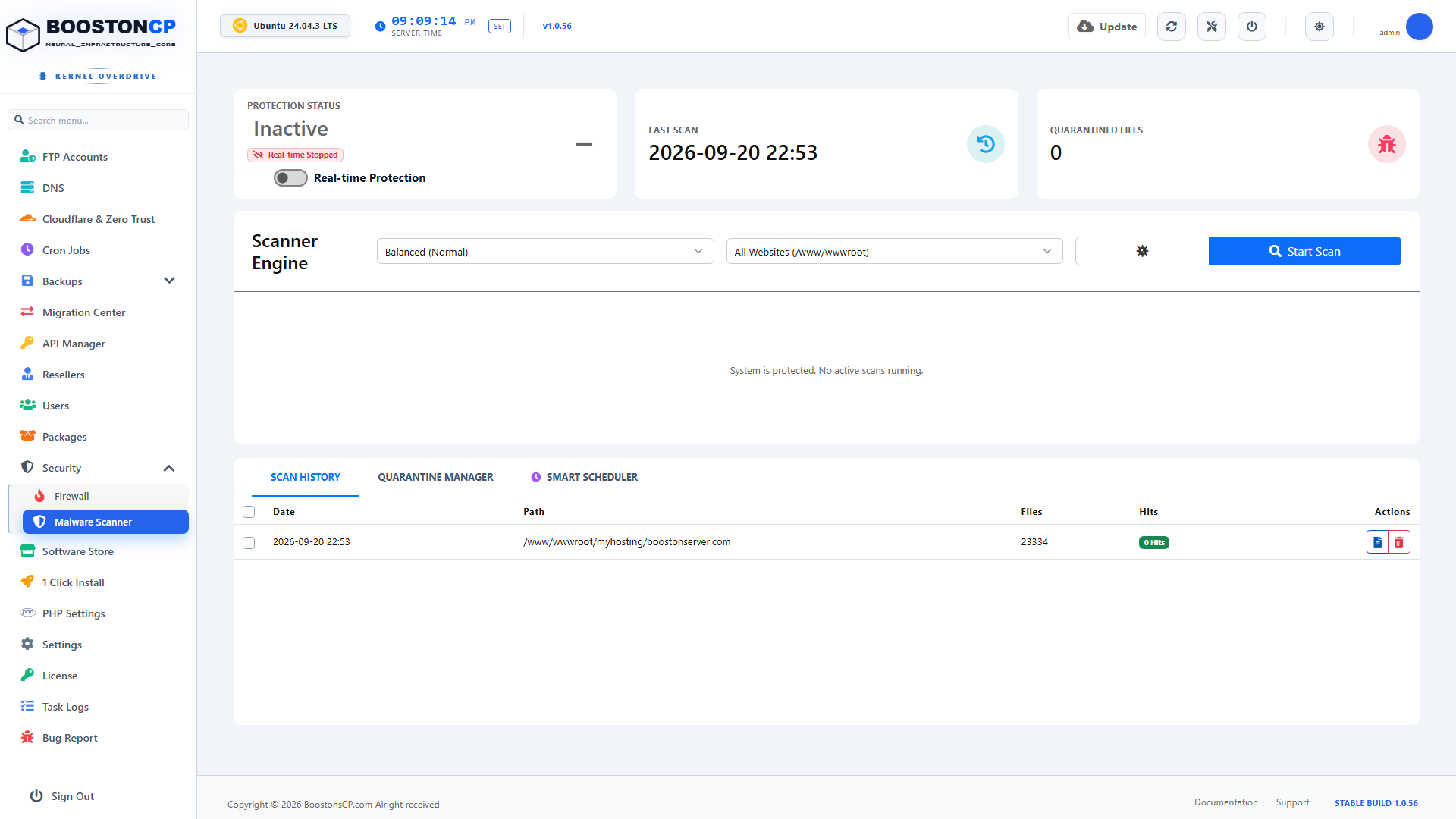
Task: Tick the checkbox for the 2026-09-20 22:53 scan
Action: point(249,543)
